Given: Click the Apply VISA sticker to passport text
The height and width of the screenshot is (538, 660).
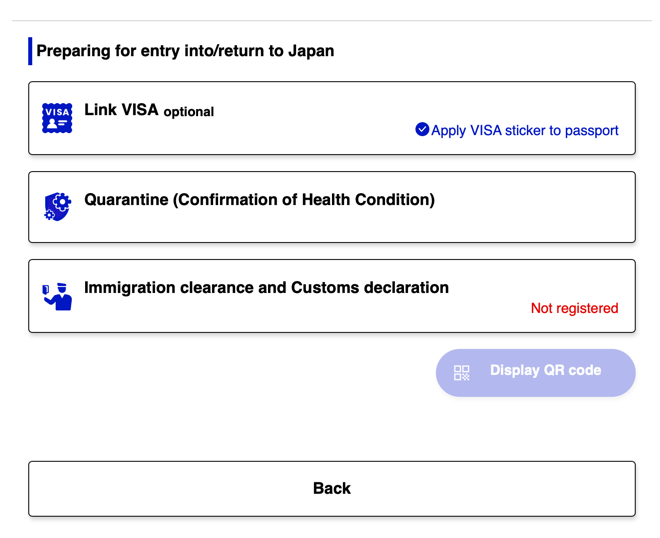Looking at the screenshot, I should coord(524,130).
